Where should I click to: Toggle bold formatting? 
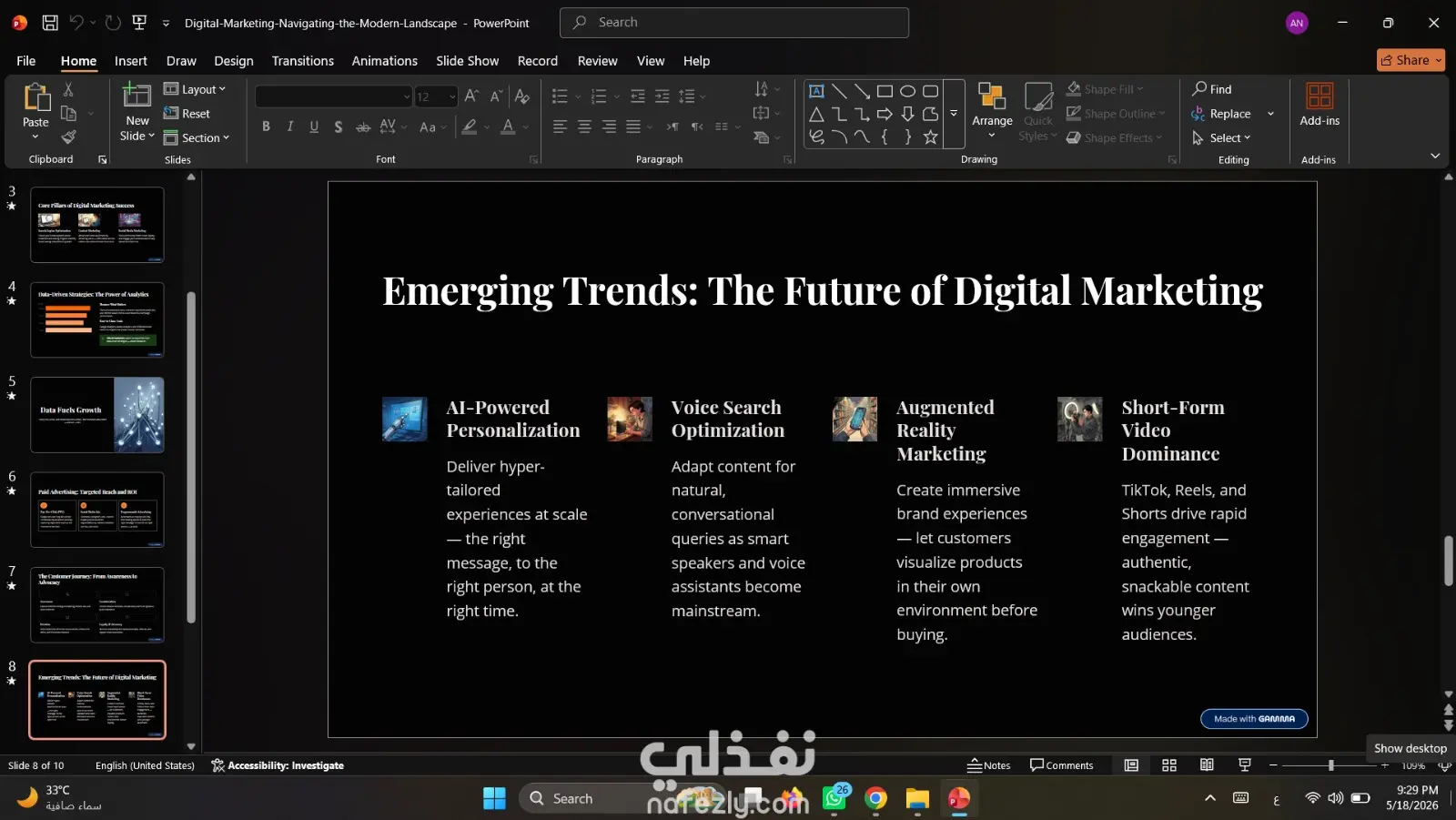[x=266, y=127]
